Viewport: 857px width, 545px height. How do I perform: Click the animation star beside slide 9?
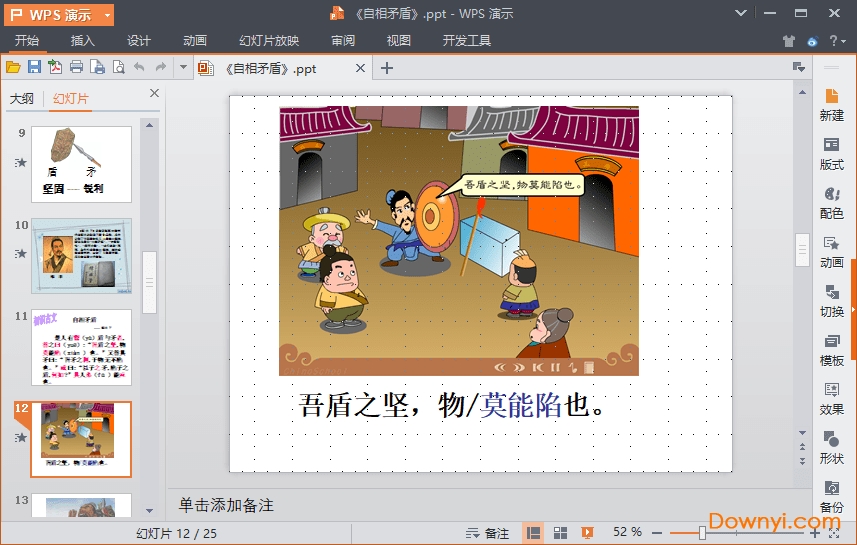(x=21, y=162)
